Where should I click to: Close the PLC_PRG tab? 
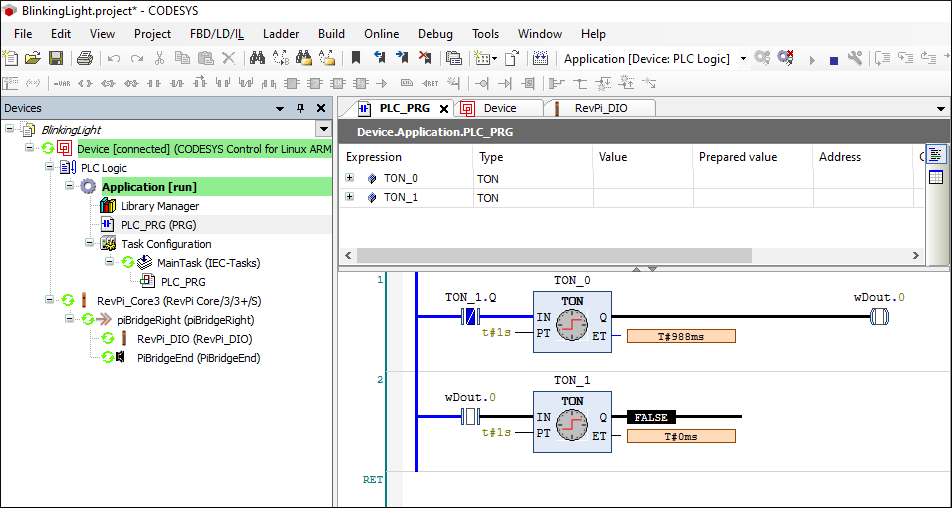[x=443, y=109]
